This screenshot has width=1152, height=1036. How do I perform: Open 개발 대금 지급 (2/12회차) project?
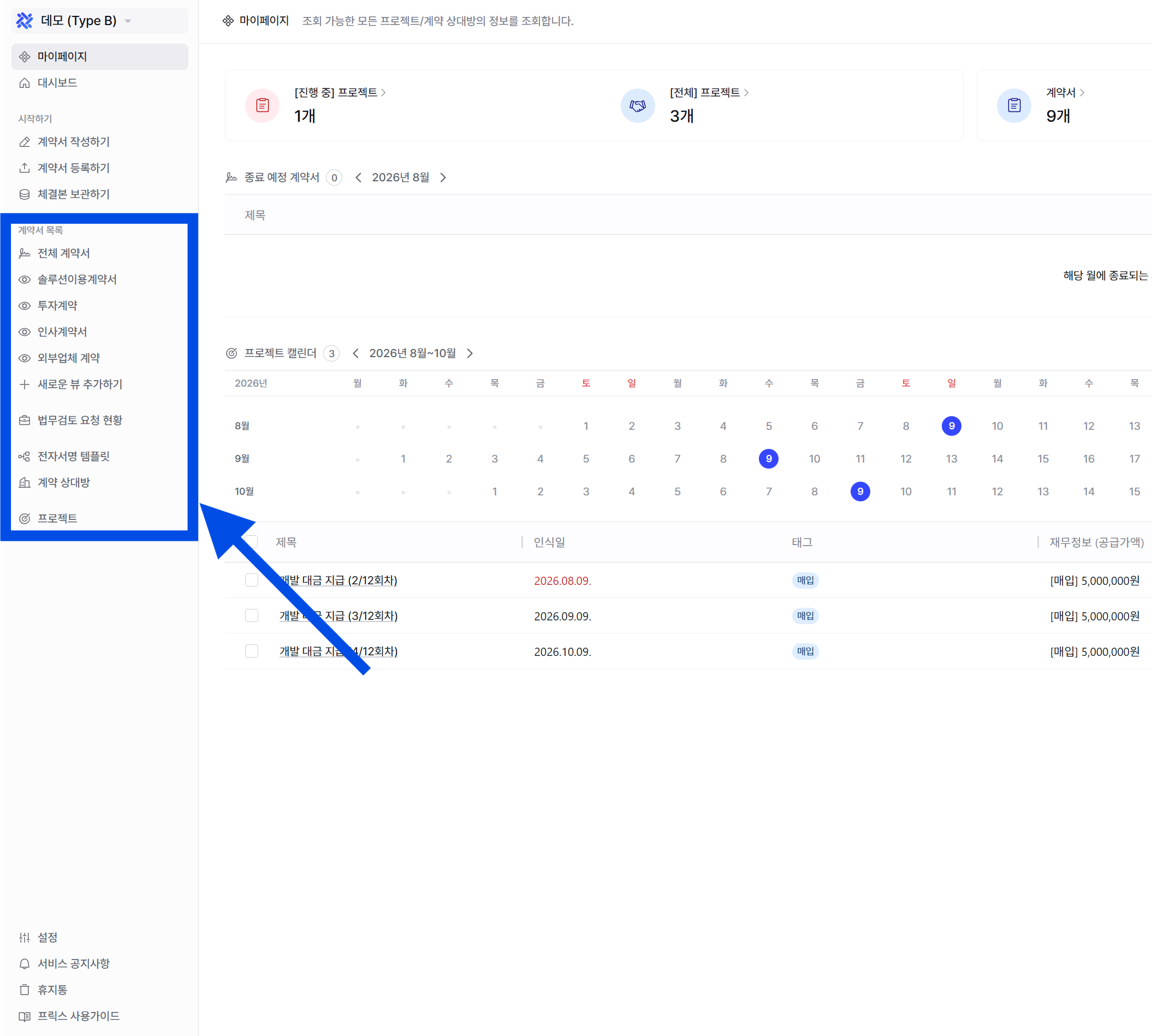[x=339, y=581]
